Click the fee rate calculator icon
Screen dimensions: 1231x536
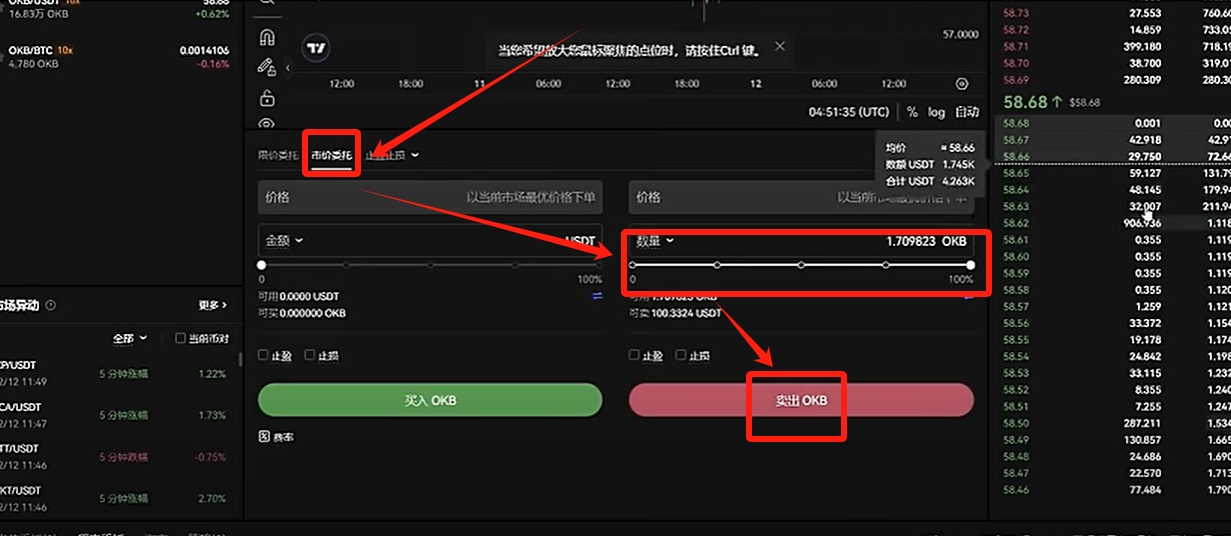tap(264, 437)
